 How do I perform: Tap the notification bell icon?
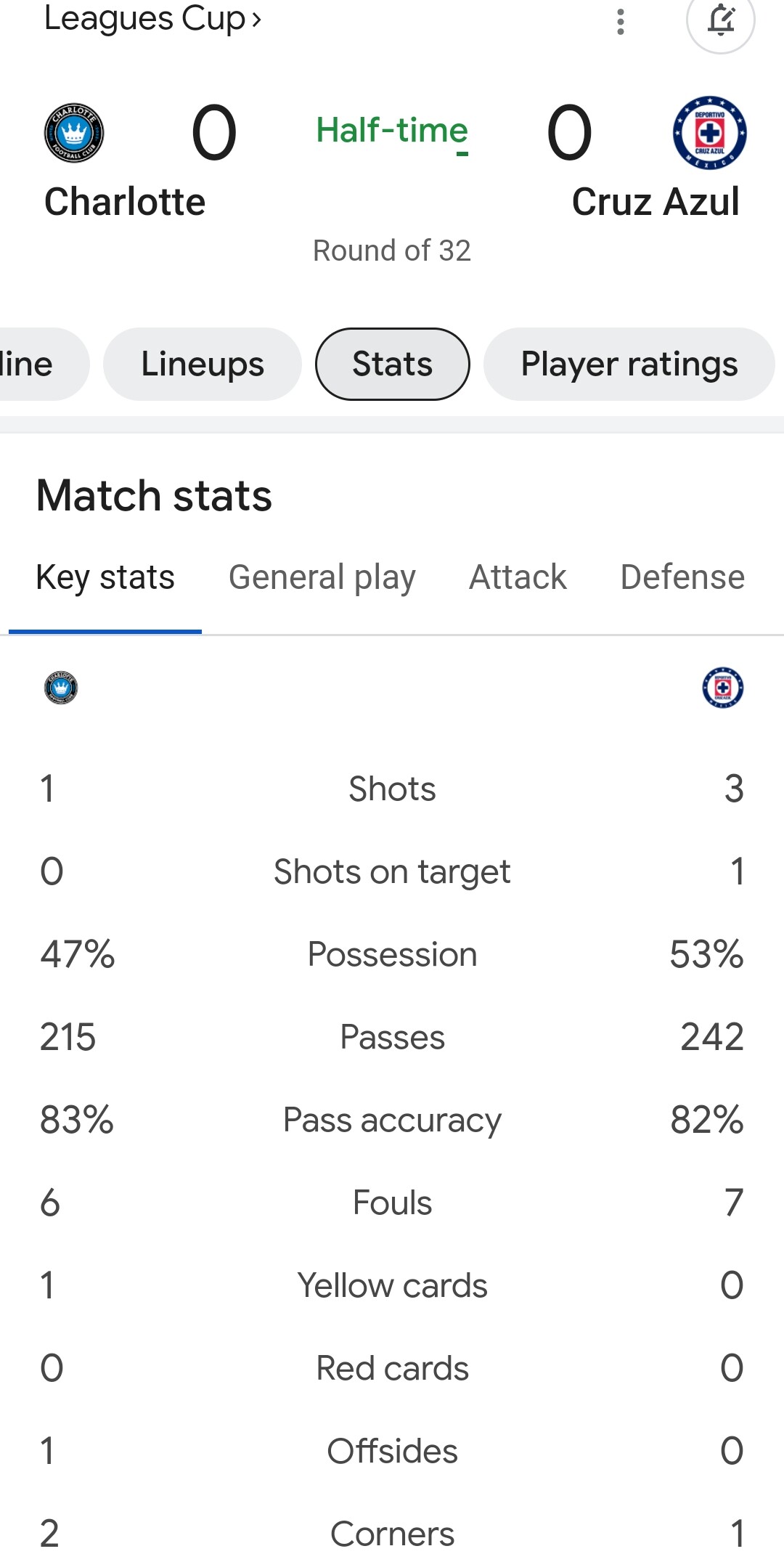[x=720, y=21]
